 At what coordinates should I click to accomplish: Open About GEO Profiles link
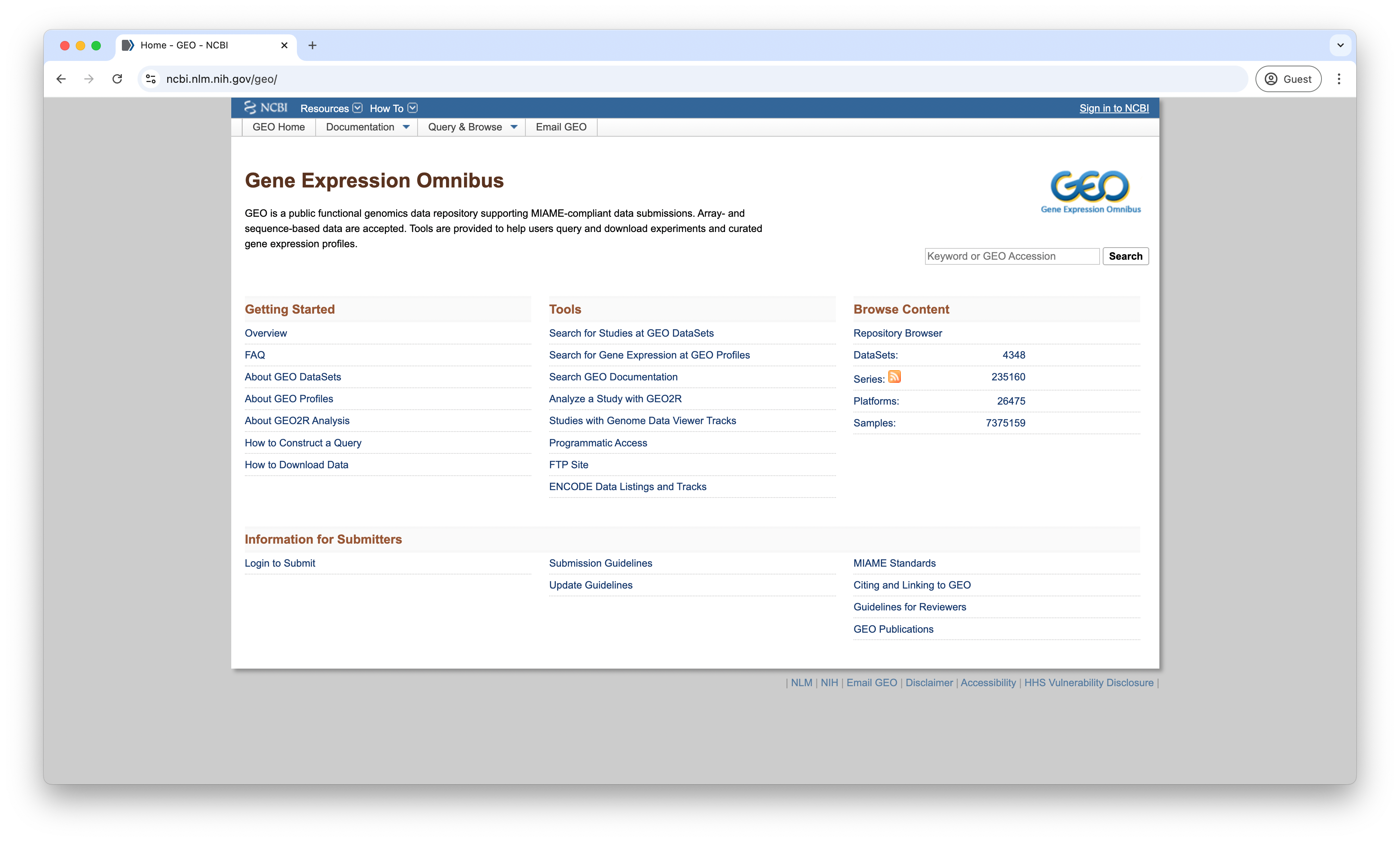coord(289,399)
